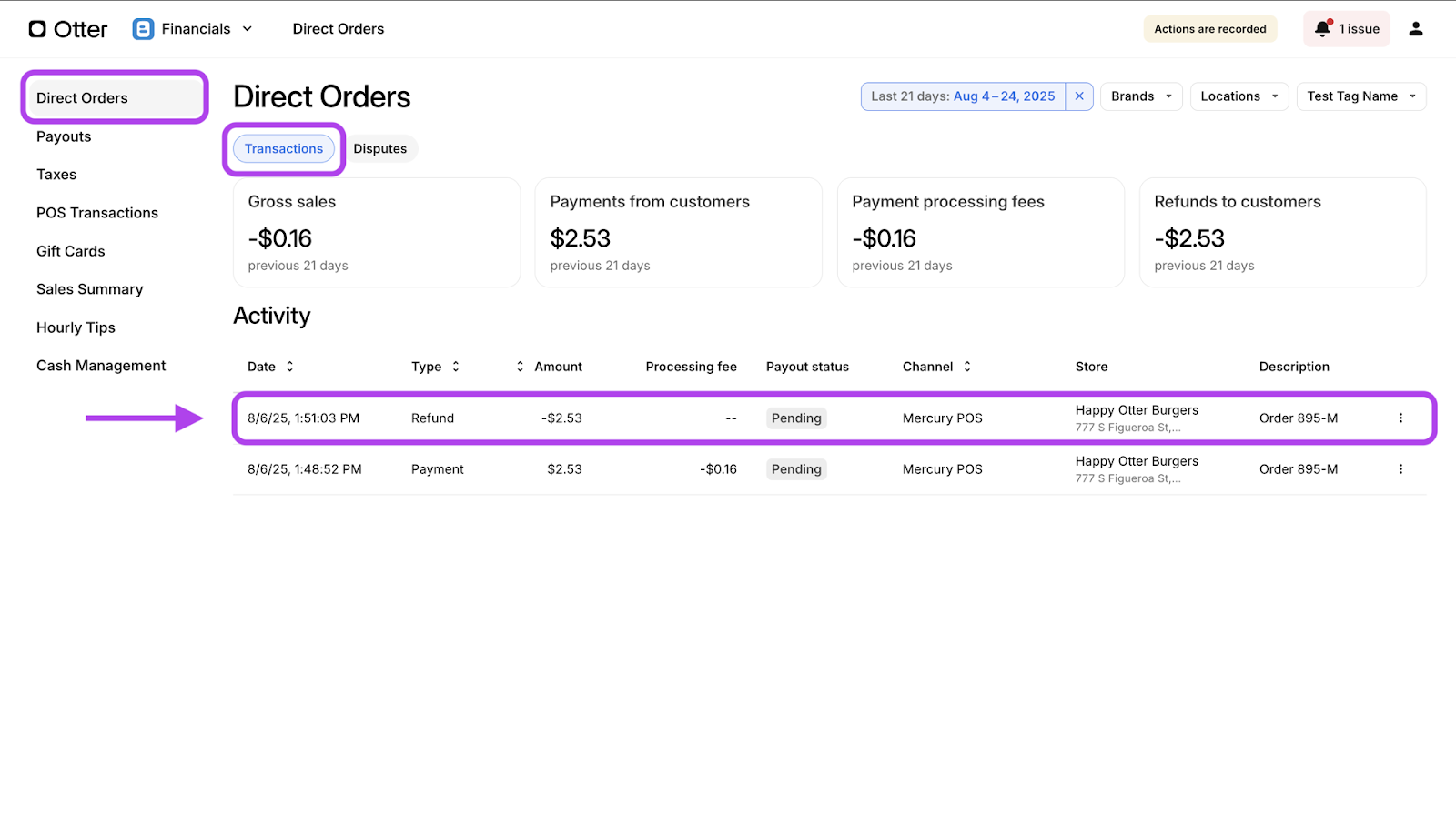
Task: Sort activity by Date column arrows
Action: (289, 367)
